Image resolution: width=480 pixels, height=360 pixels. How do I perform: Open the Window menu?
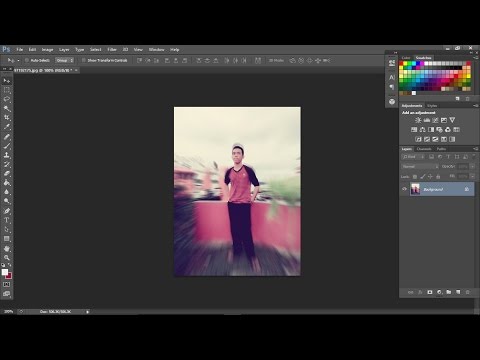tap(156, 49)
